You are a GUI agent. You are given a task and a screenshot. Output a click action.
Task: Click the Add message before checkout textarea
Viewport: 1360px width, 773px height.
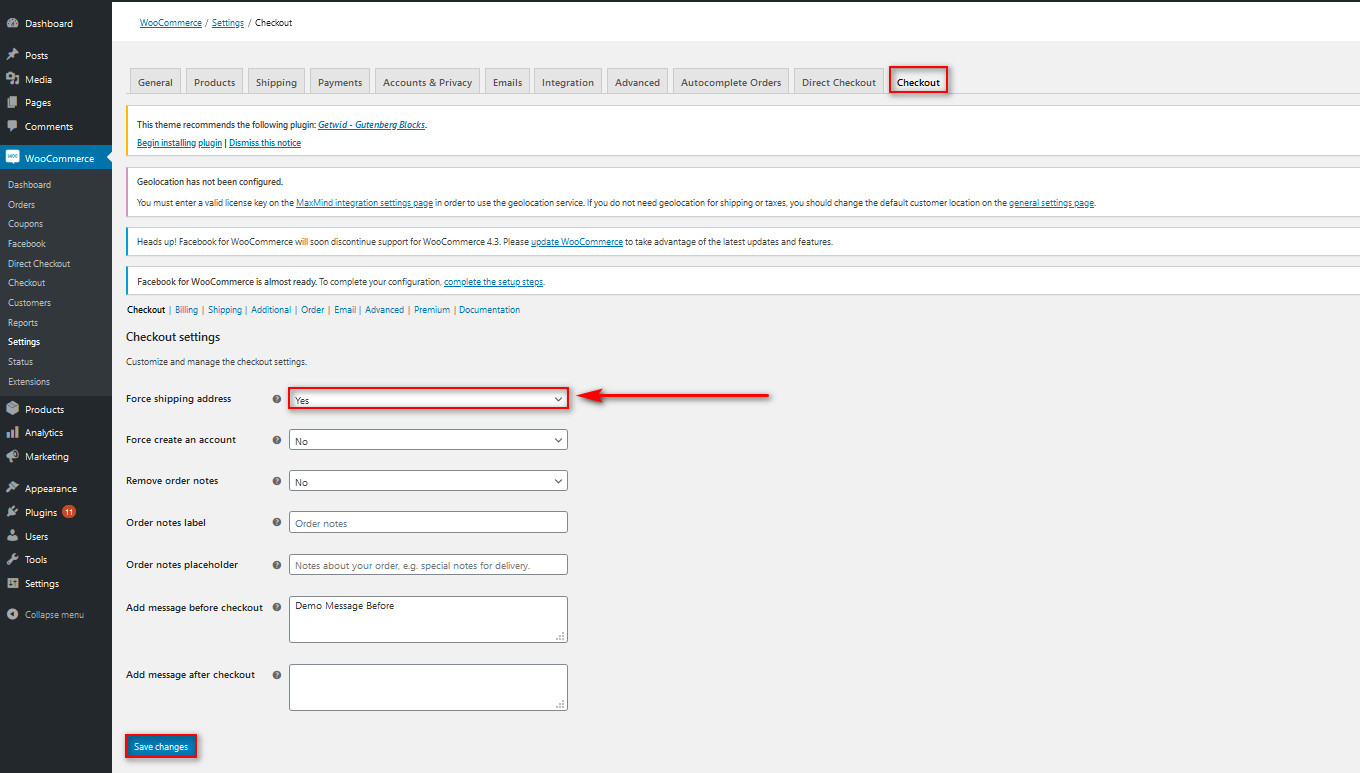tap(428, 619)
